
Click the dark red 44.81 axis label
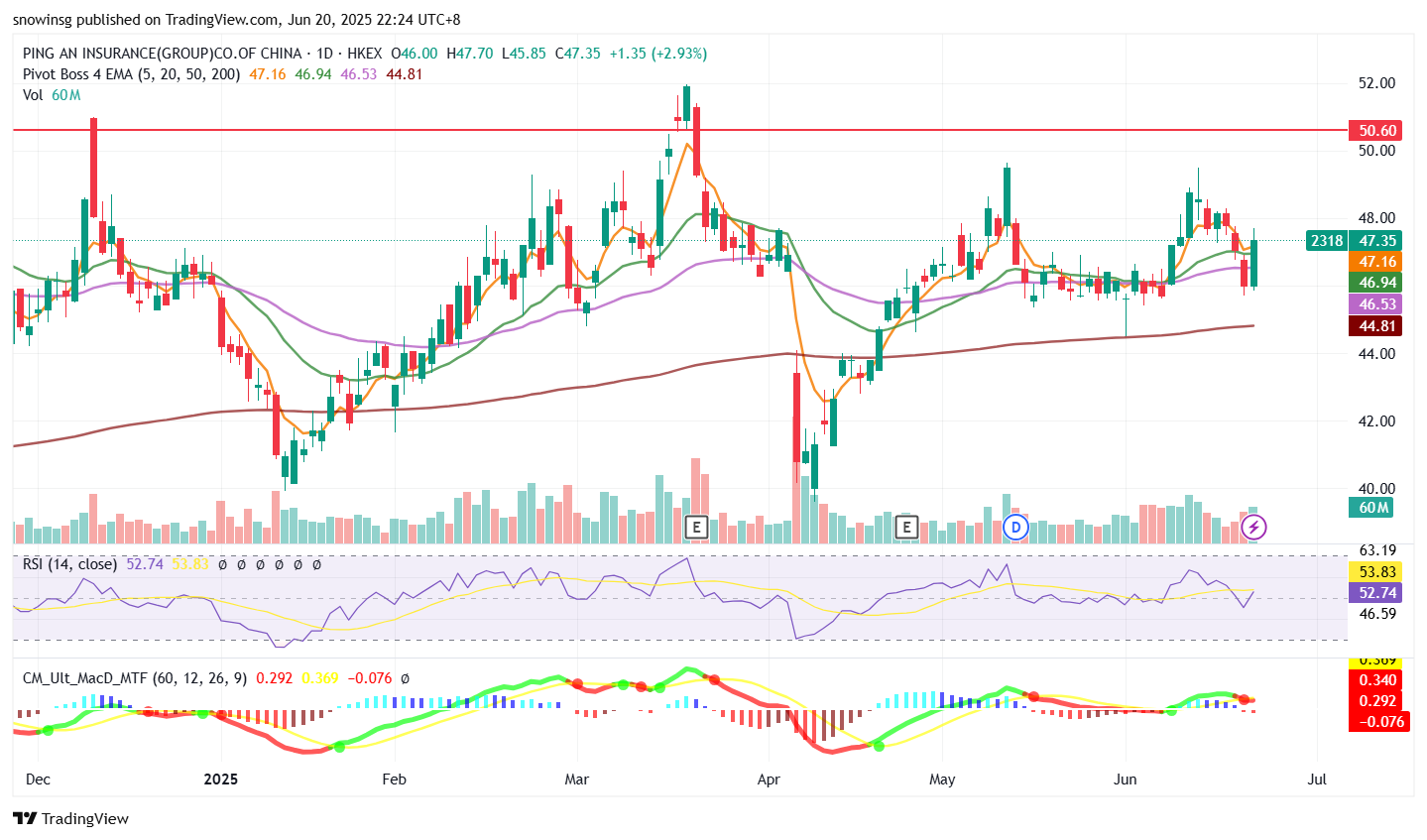coord(1376,325)
